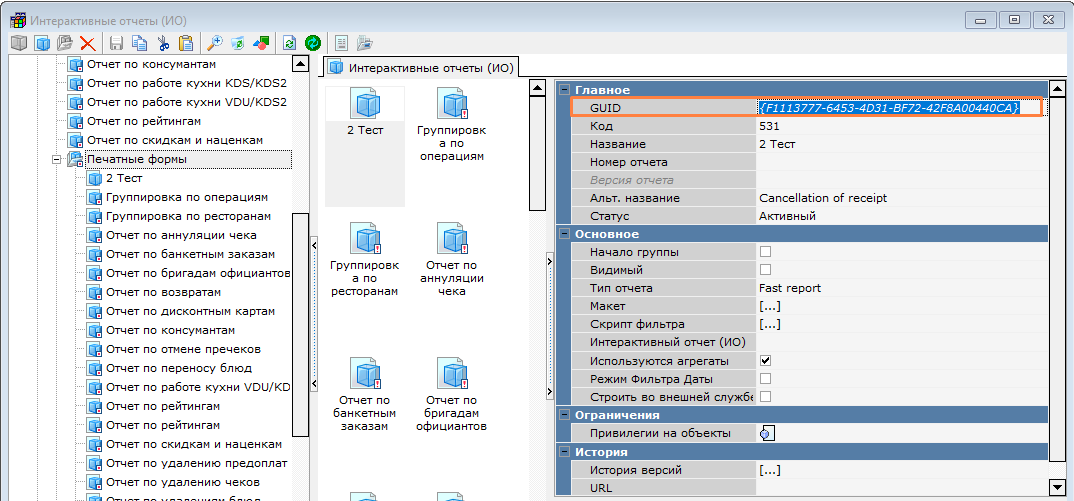The height and width of the screenshot is (501, 1074).
Task: Toggle the 'Видимый' checkbox
Action: click(765, 270)
